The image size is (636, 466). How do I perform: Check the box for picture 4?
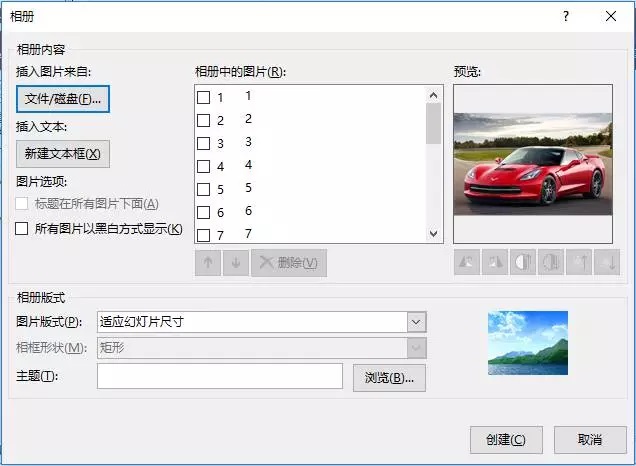[x=203, y=166]
